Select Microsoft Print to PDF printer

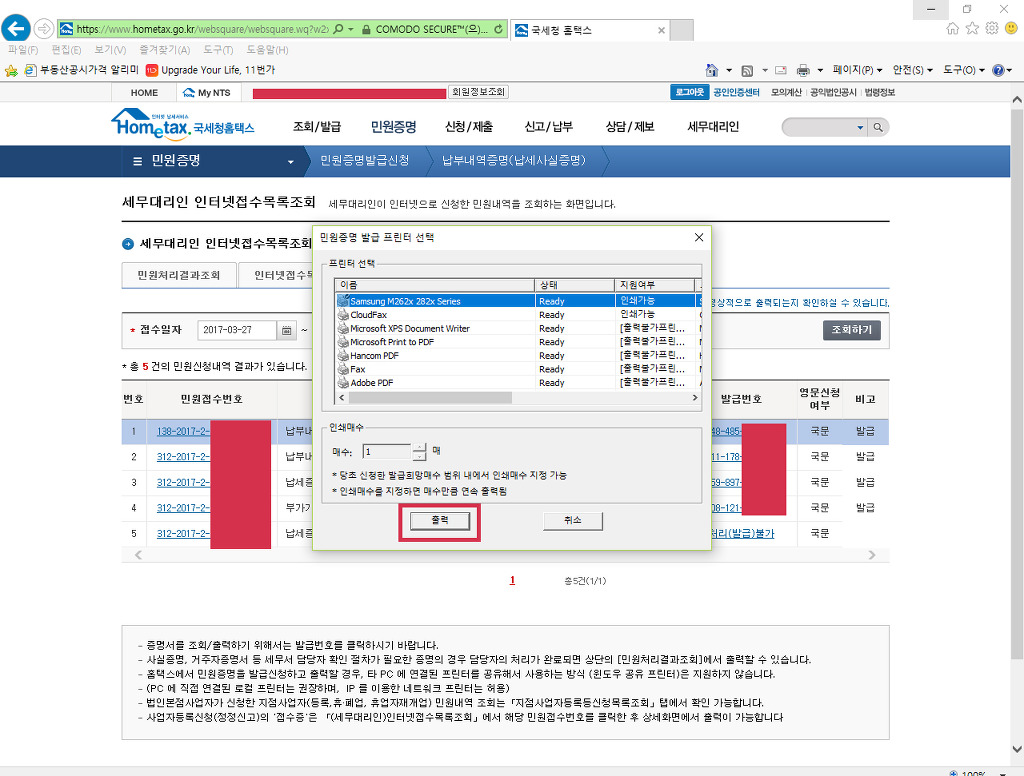click(516, 342)
